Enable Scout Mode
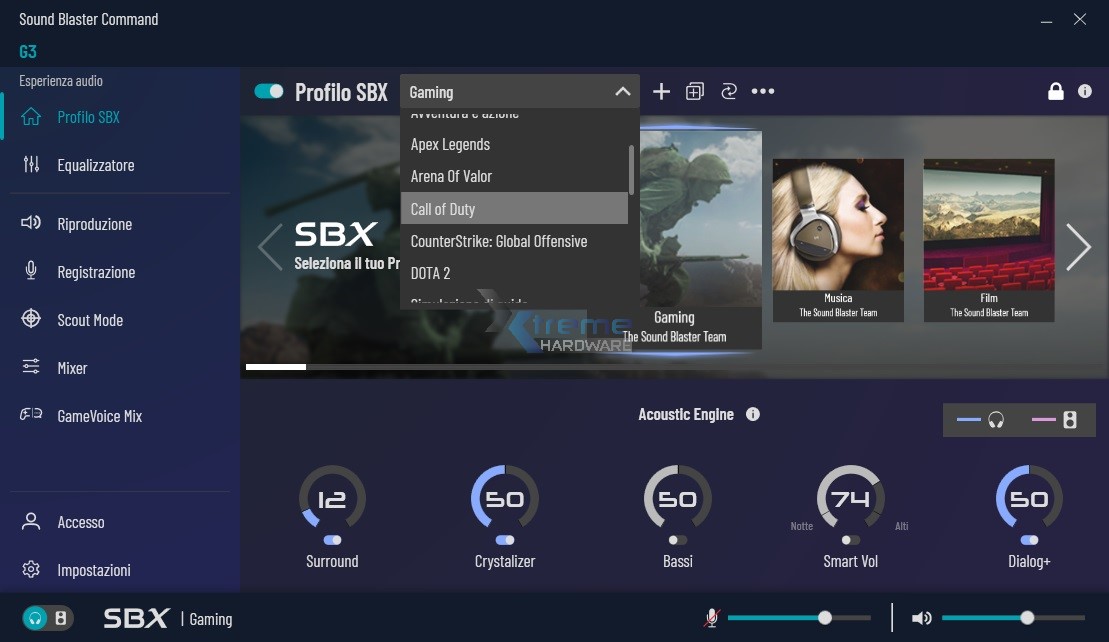Image resolution: width=1109 pixels, height=642 pixels. 103,319
